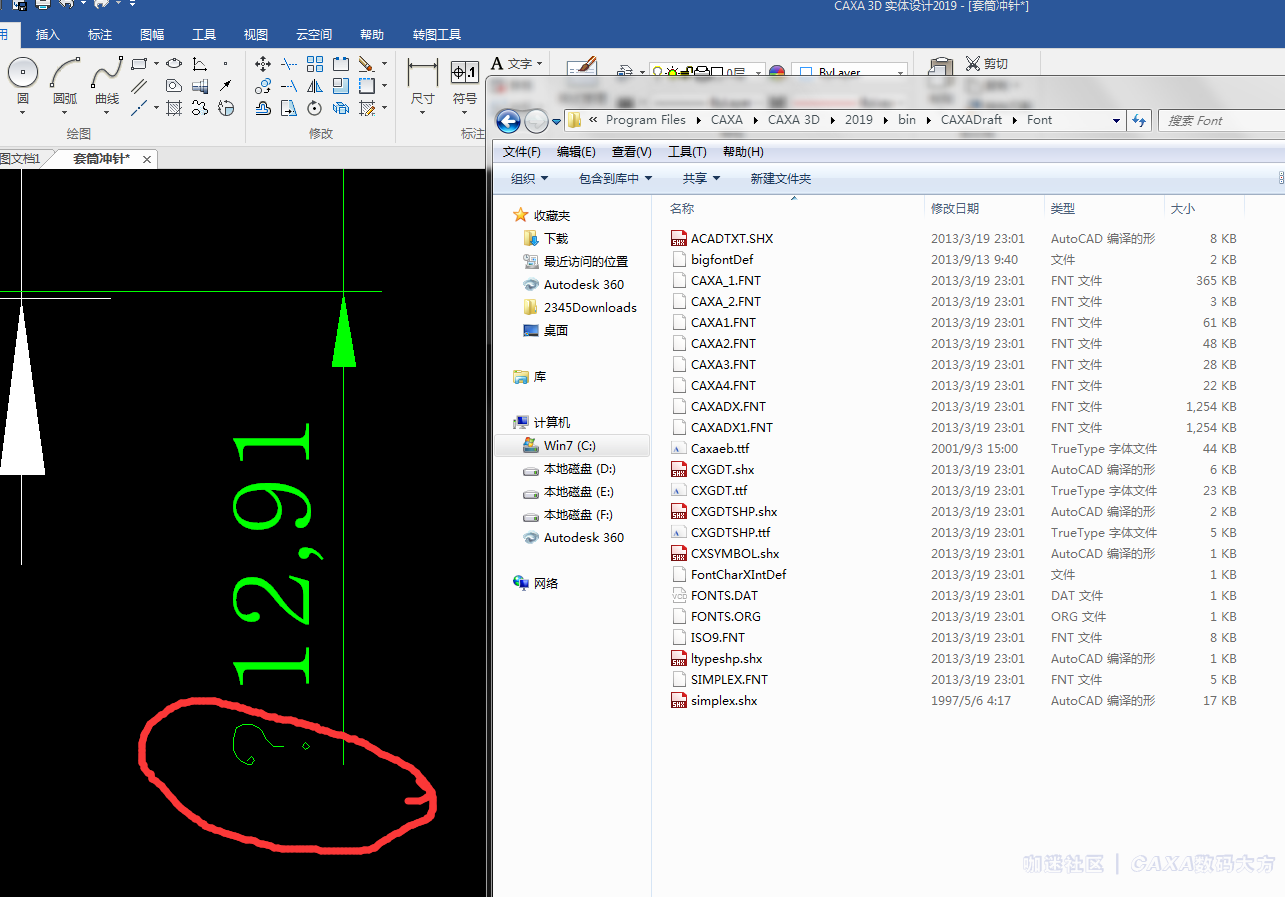The width and height of the screenshot is (1285, 897).
Task: Click the Cut (剪切) scissors icon
Action: (973, 64)
